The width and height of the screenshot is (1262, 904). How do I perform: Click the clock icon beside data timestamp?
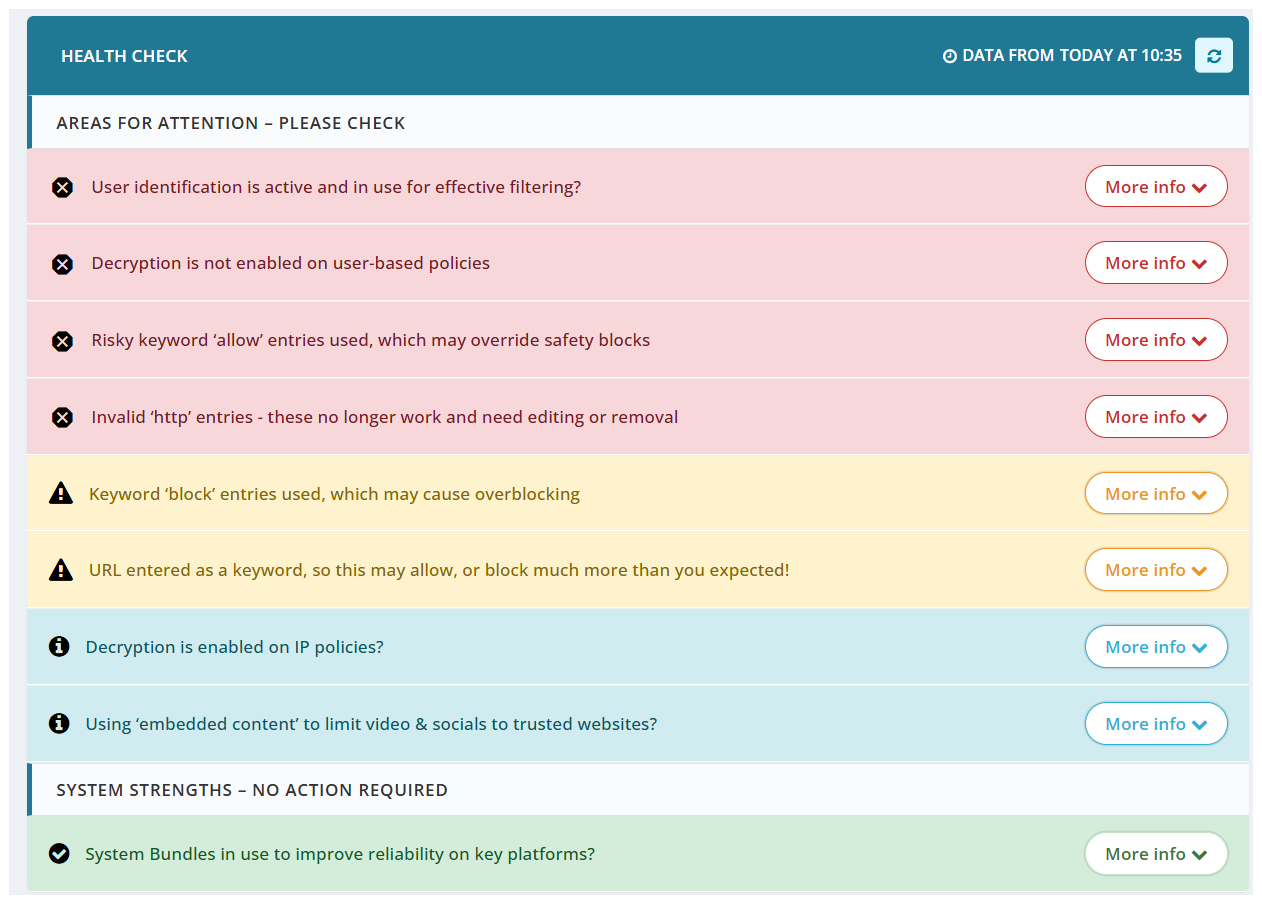pos(950,56)
